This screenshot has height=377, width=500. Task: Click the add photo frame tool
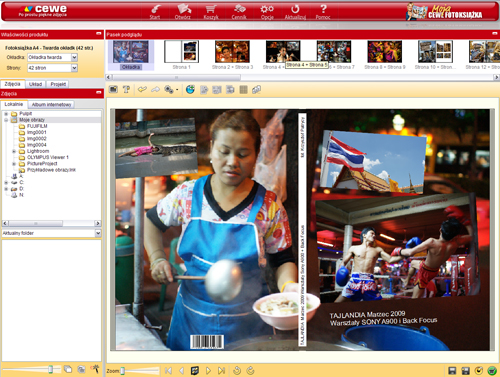tap(114, 89)
